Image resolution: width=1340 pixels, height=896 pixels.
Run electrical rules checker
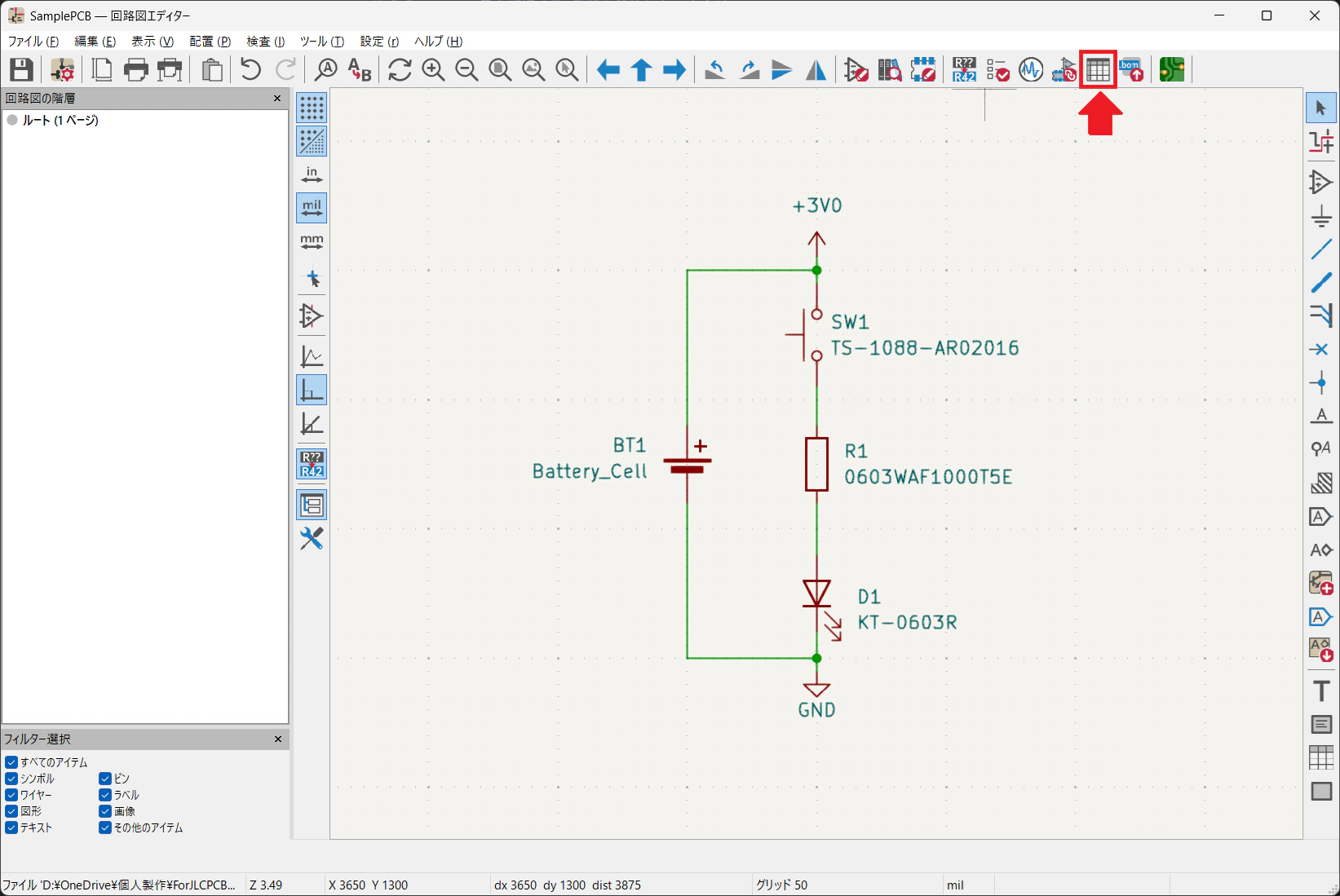pos(997,70)
